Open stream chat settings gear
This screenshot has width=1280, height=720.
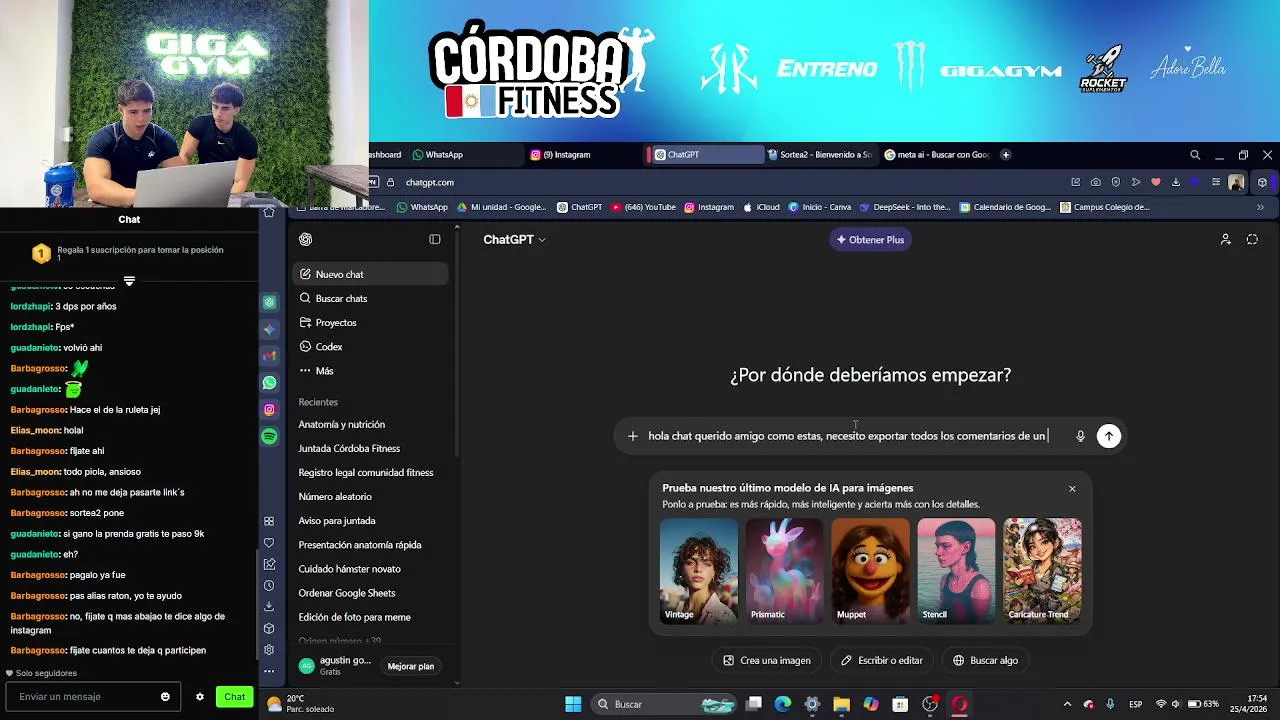(x=200, y=697)
